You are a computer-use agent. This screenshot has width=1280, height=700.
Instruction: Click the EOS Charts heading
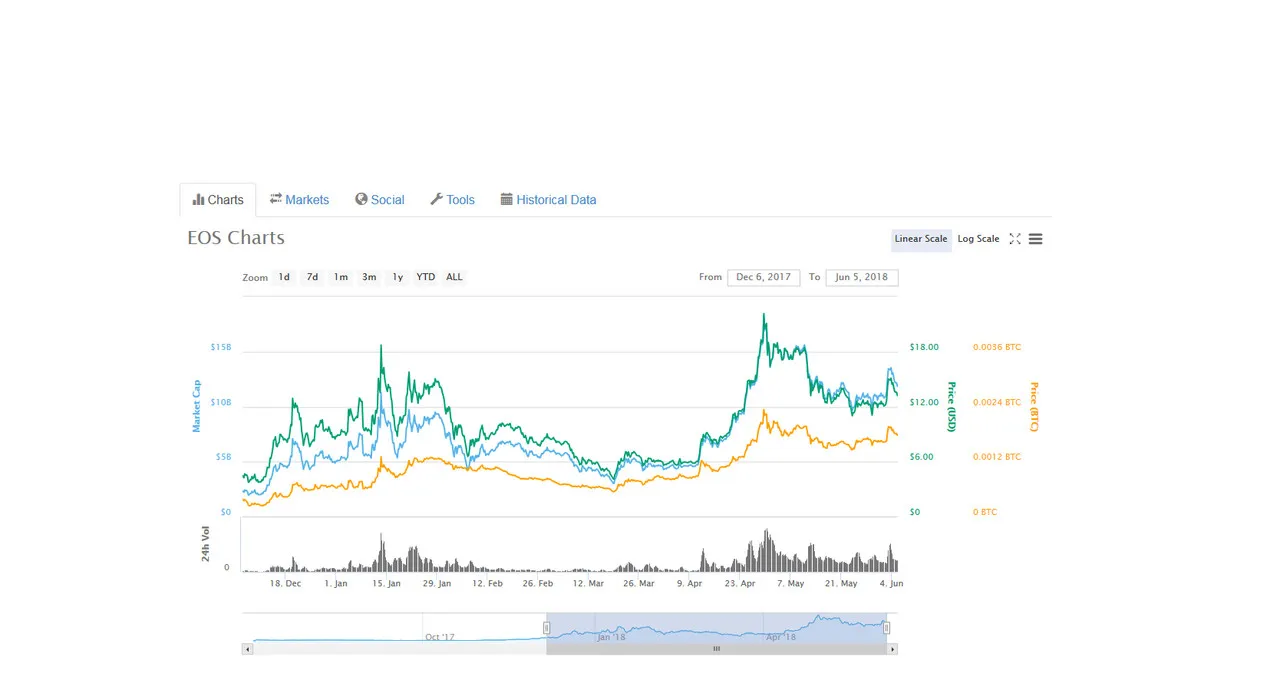coord(236,238)
